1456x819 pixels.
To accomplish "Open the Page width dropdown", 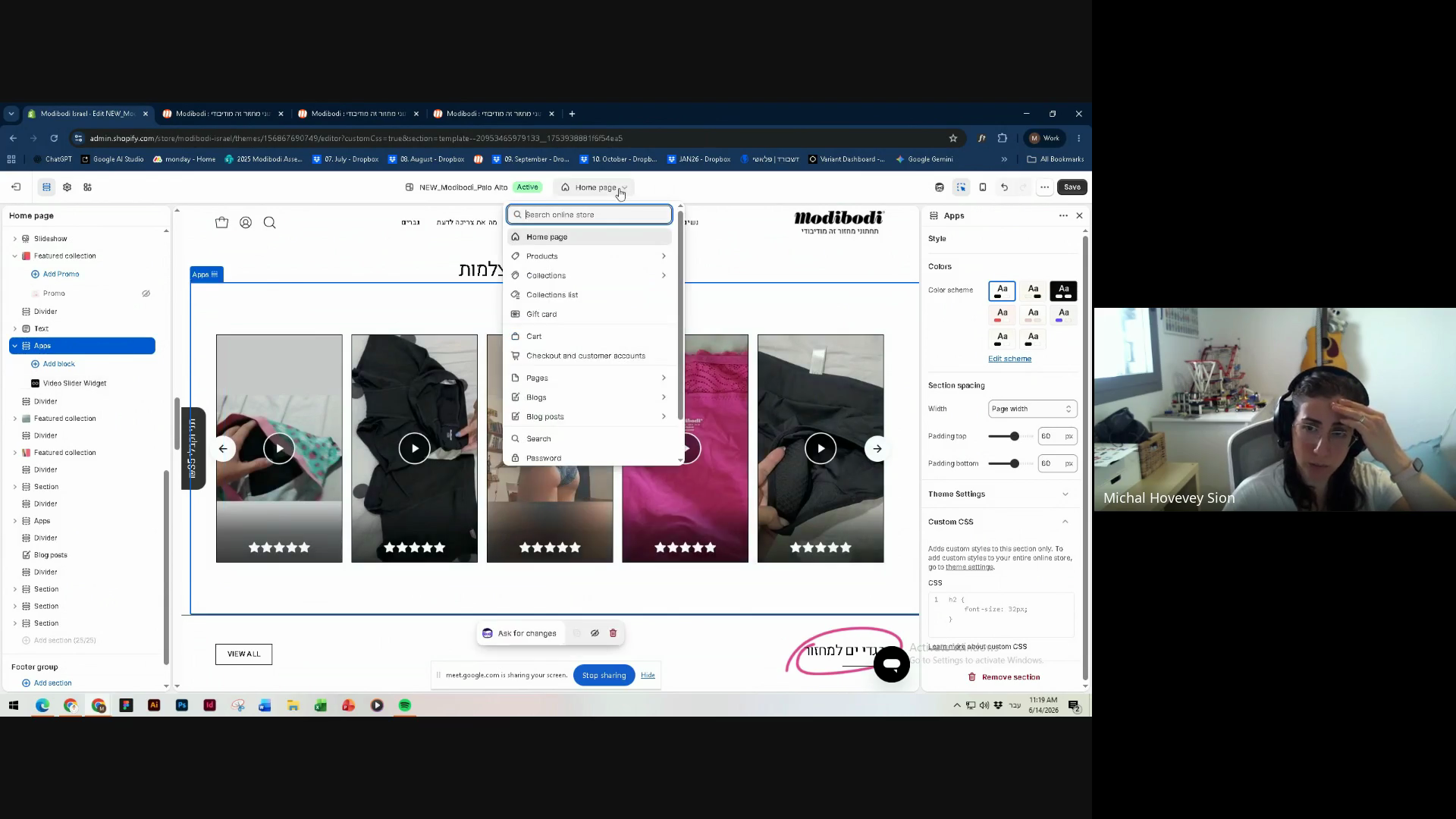I will [x=1032, y=409].
